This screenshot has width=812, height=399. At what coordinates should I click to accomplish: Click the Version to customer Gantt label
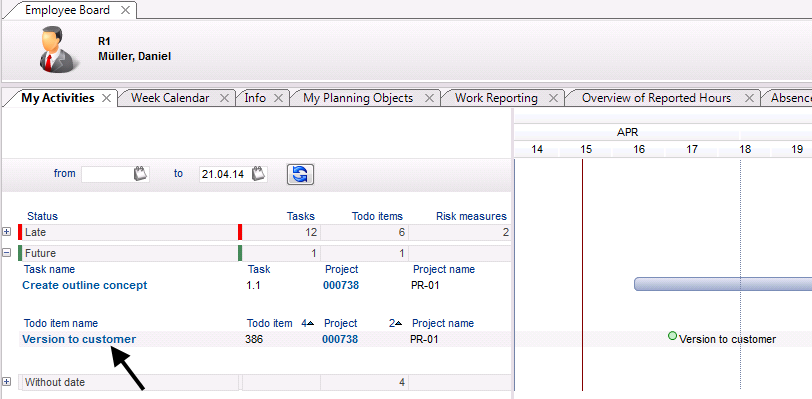click(728, 339)
